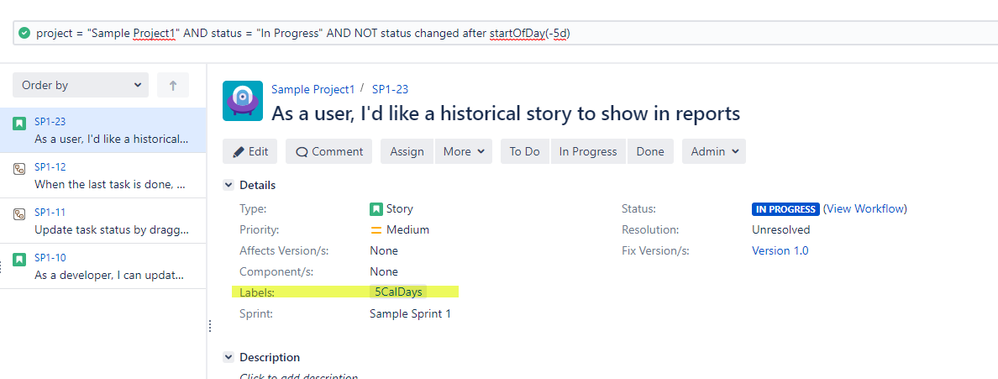Select issue SP1-12 in the list
The height and width of the screenshot is (379, 998).
pos(103,175)
